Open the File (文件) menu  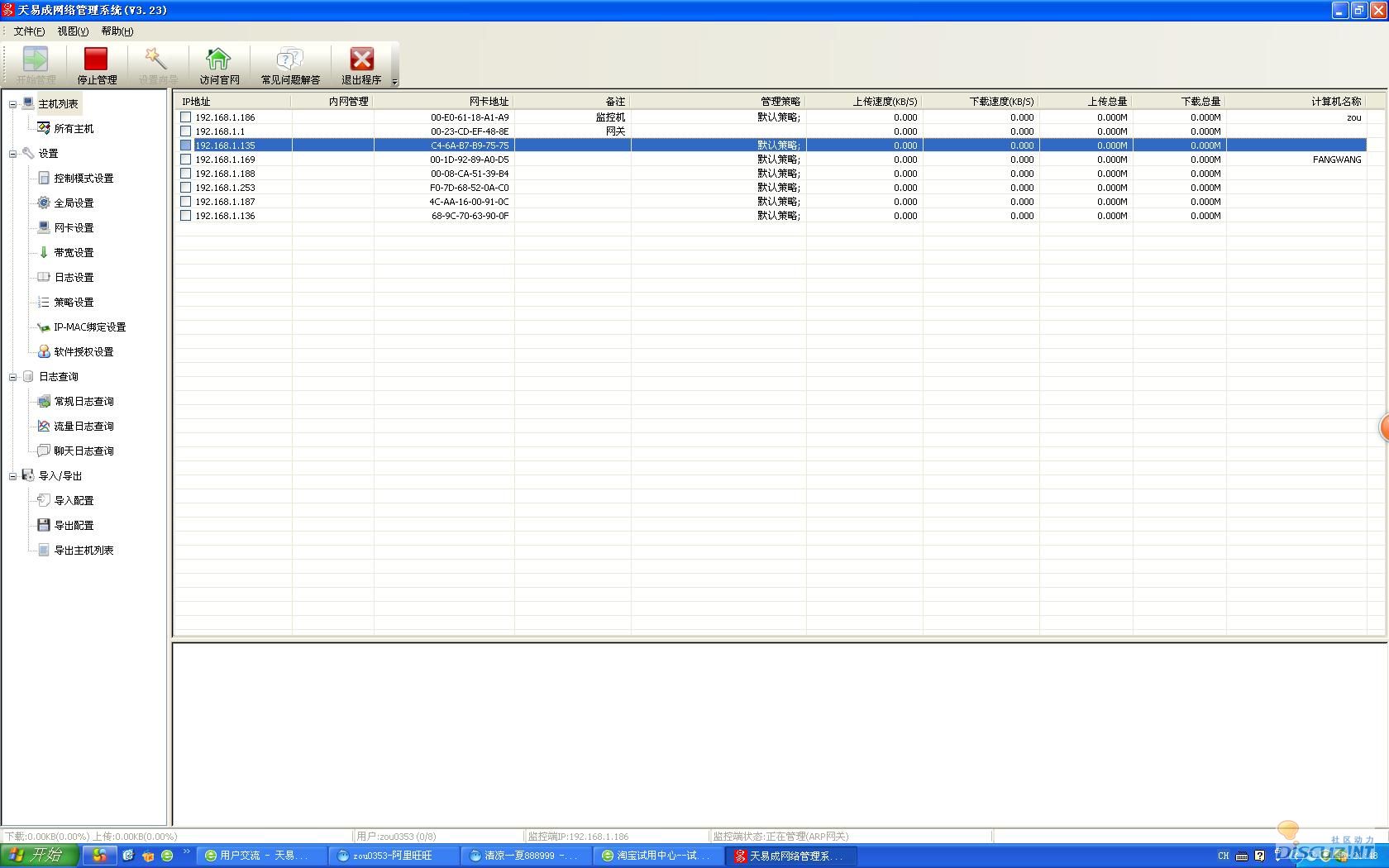point(28,31)
